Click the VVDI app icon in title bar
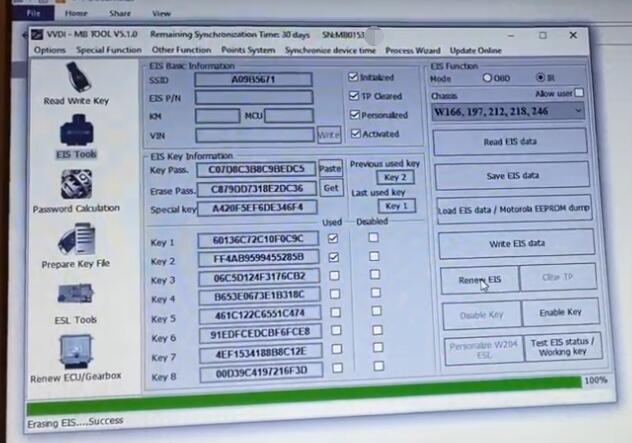The width and height of the screenshot is (632, 443). click(x=39, y=34)
